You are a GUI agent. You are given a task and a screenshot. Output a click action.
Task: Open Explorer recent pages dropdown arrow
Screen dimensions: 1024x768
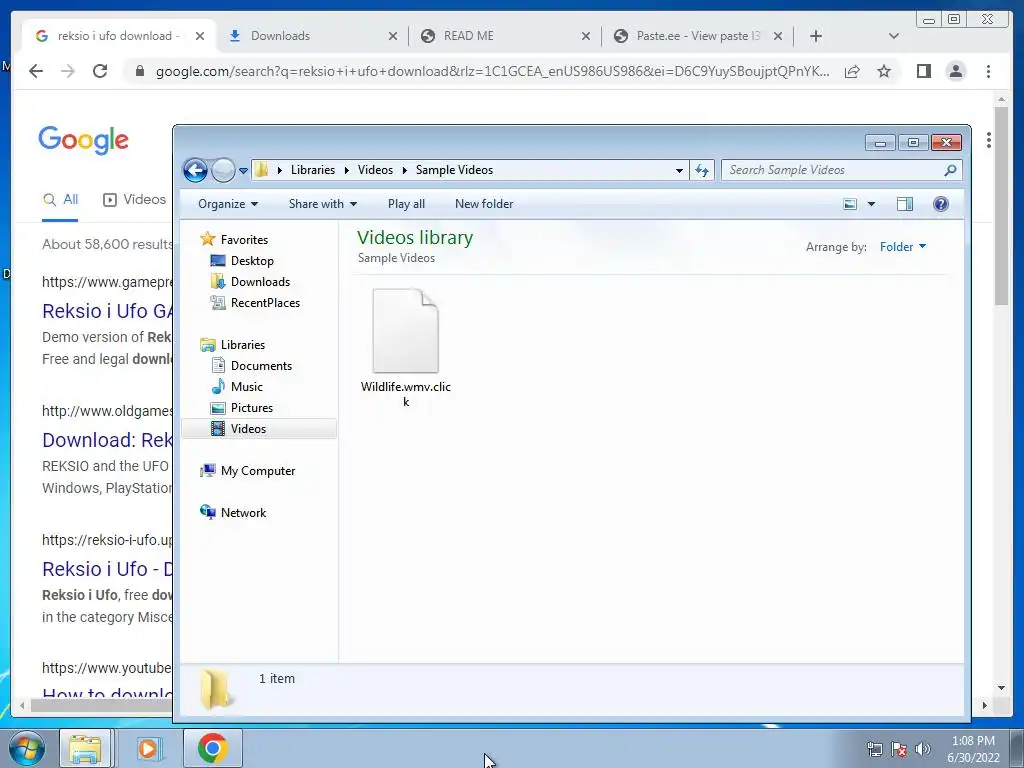244,171
